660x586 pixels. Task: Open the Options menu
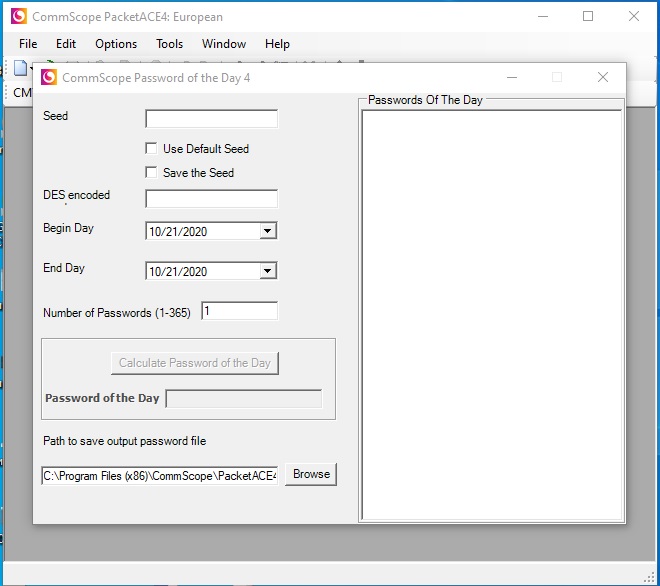tap(116, 44)
